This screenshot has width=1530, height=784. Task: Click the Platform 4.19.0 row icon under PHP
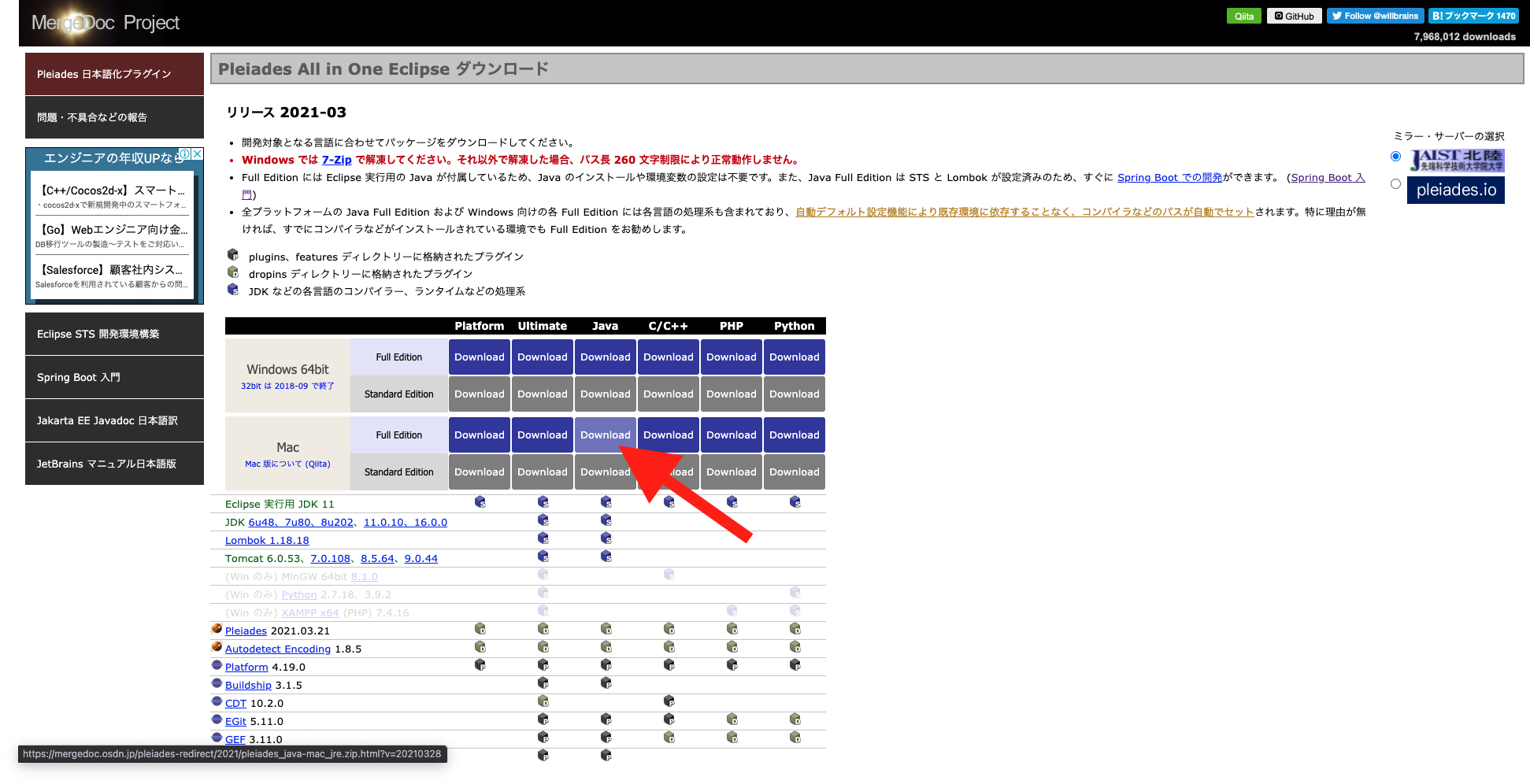click(732, 665)
